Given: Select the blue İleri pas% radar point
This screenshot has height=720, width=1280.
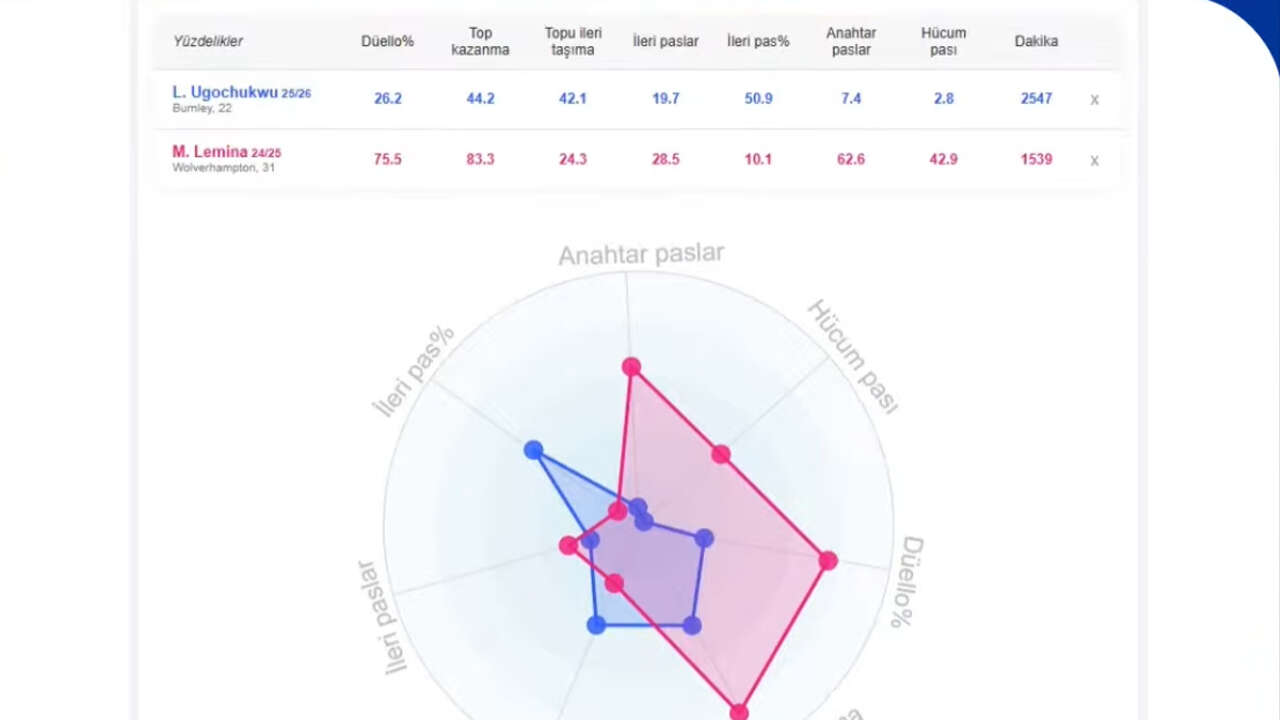Looking at the screenshot, I should point(533,450).
